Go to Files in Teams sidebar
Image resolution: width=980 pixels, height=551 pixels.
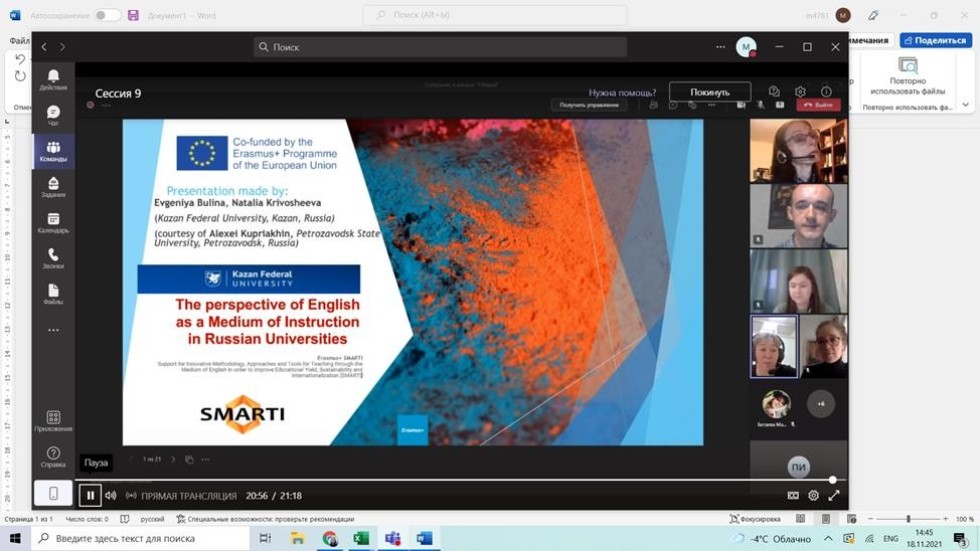click(53, 293)
